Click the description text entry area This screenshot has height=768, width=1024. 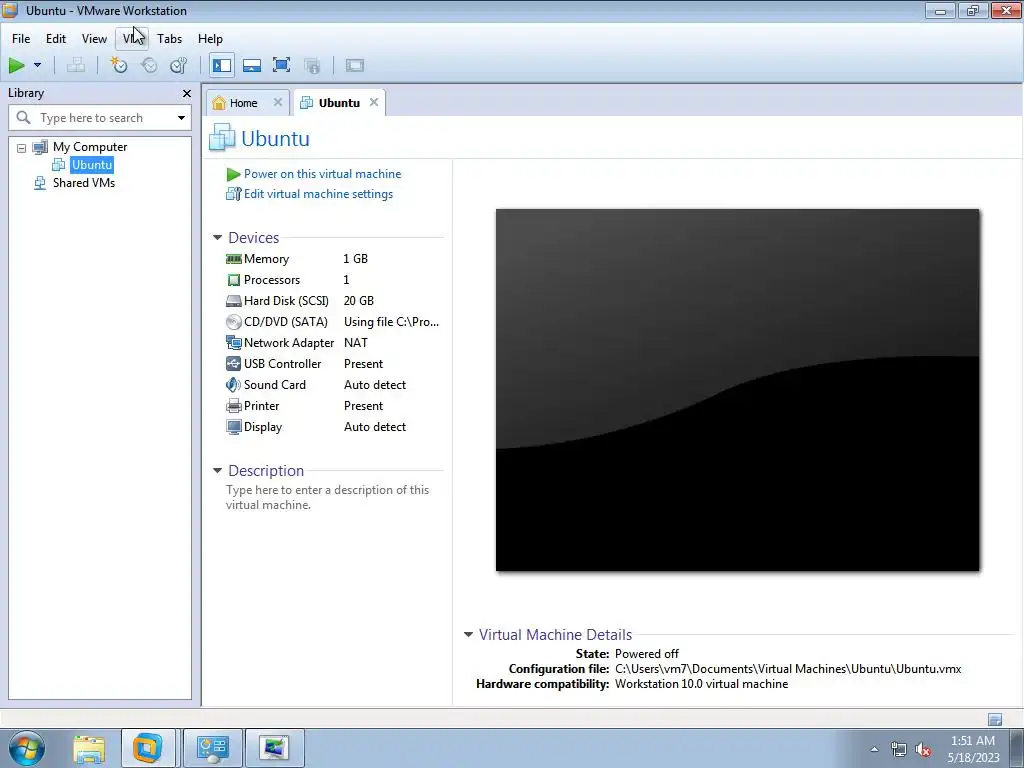tap(328, 498)
